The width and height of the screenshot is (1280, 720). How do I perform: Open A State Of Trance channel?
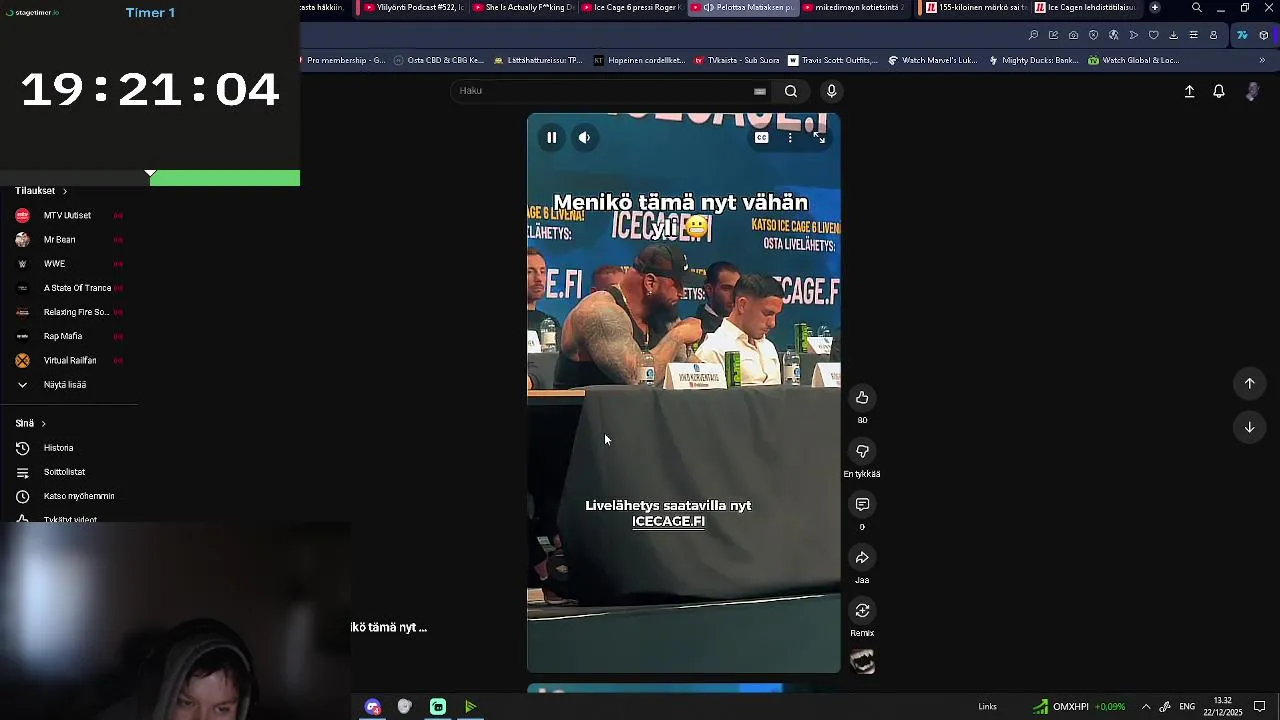tap(68, 288)
